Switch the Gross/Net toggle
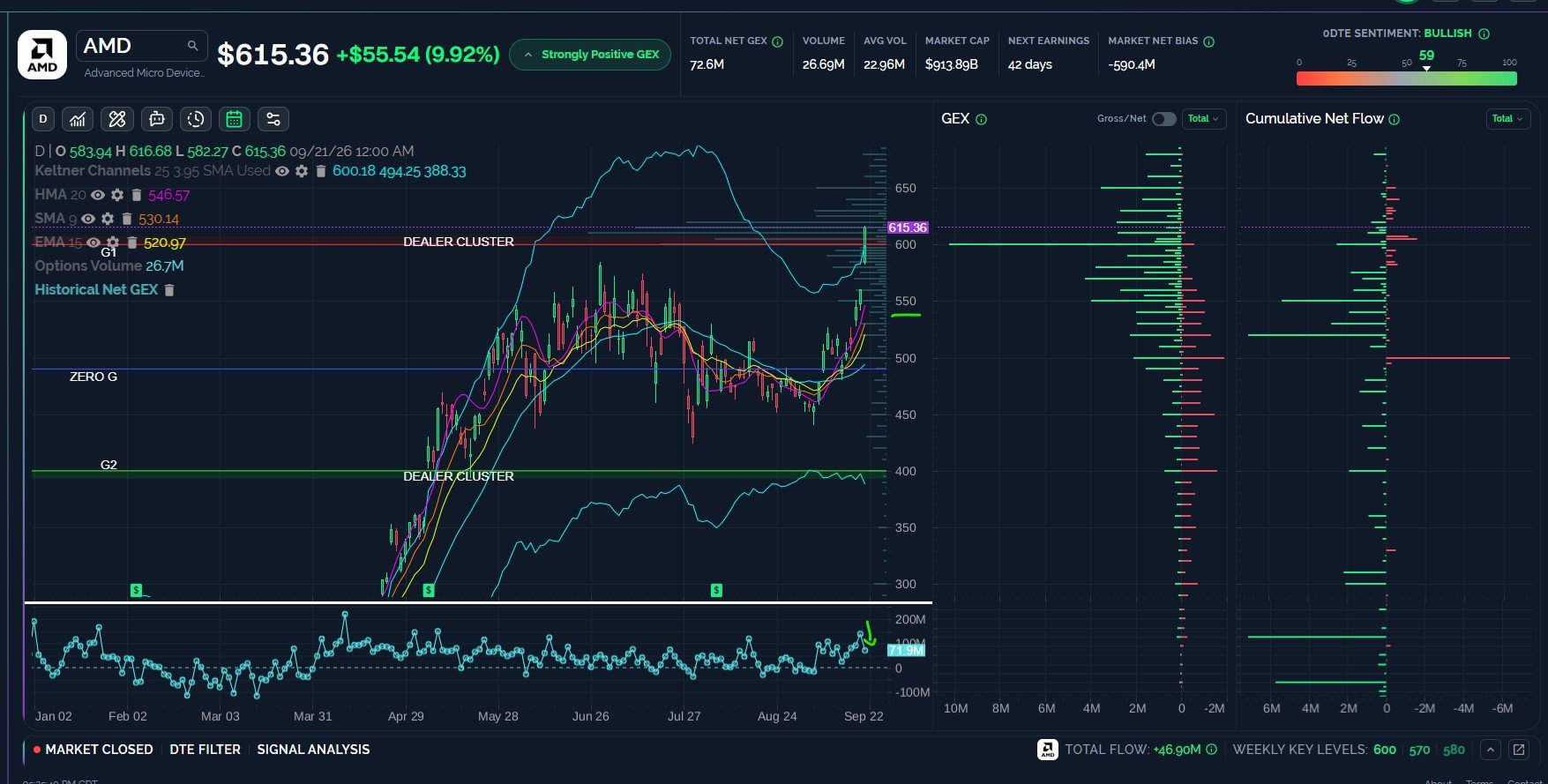This screenshot has width=1548, height=784. click(x=1163, y=119)
